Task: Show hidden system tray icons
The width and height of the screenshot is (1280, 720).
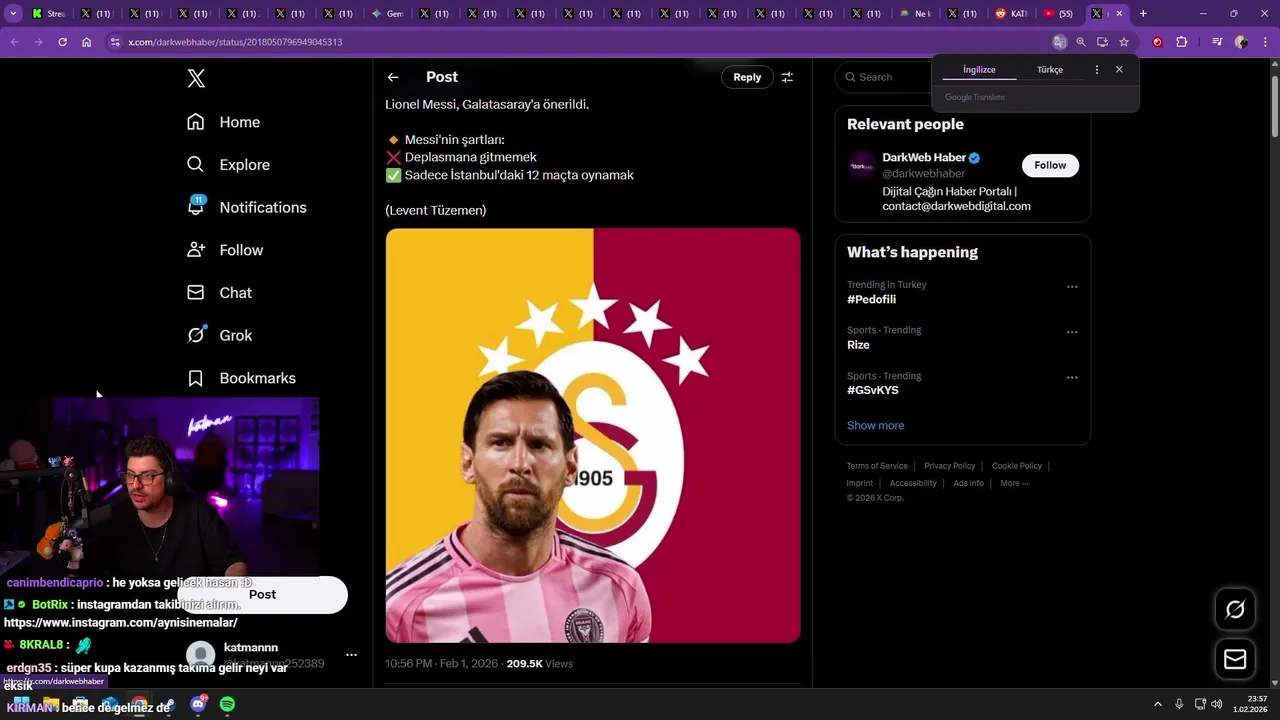Action: coord(1158,704)
